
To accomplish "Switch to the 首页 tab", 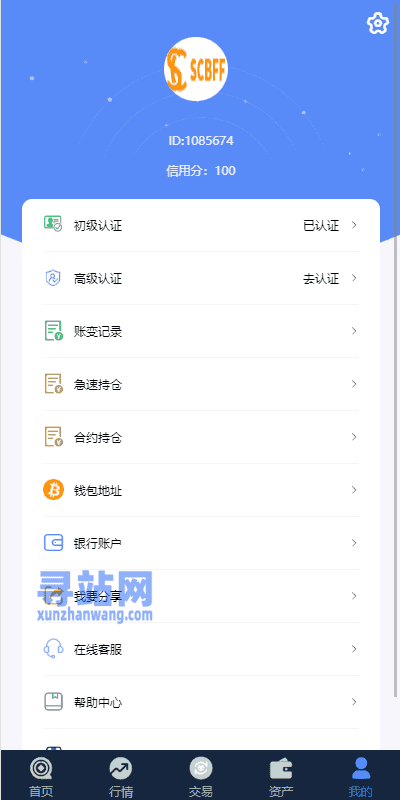I will (x=41, y=778).
